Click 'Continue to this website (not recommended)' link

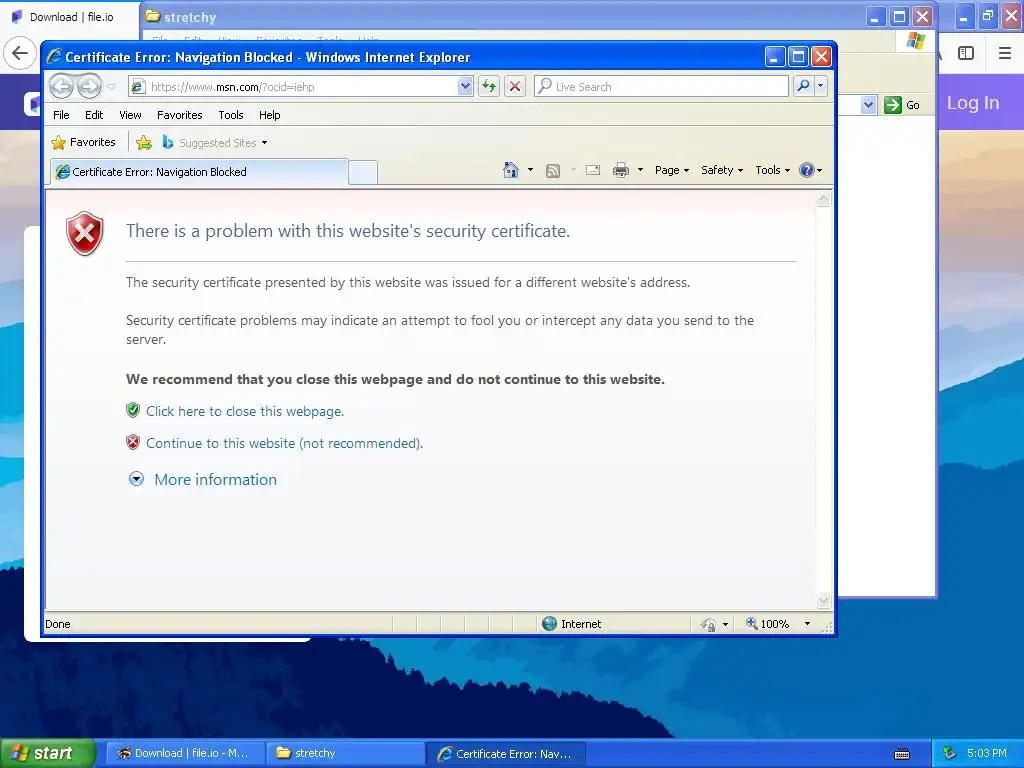[285, 443]
